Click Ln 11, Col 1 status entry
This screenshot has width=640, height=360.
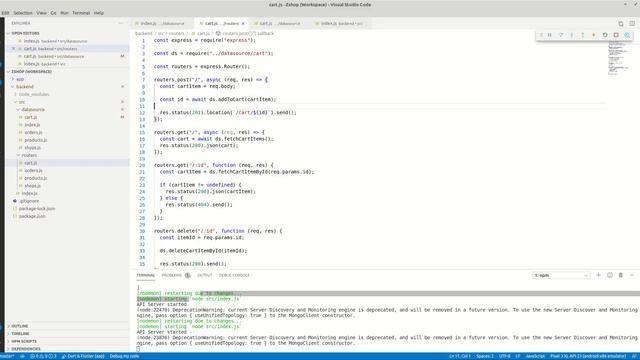point(460,356)
